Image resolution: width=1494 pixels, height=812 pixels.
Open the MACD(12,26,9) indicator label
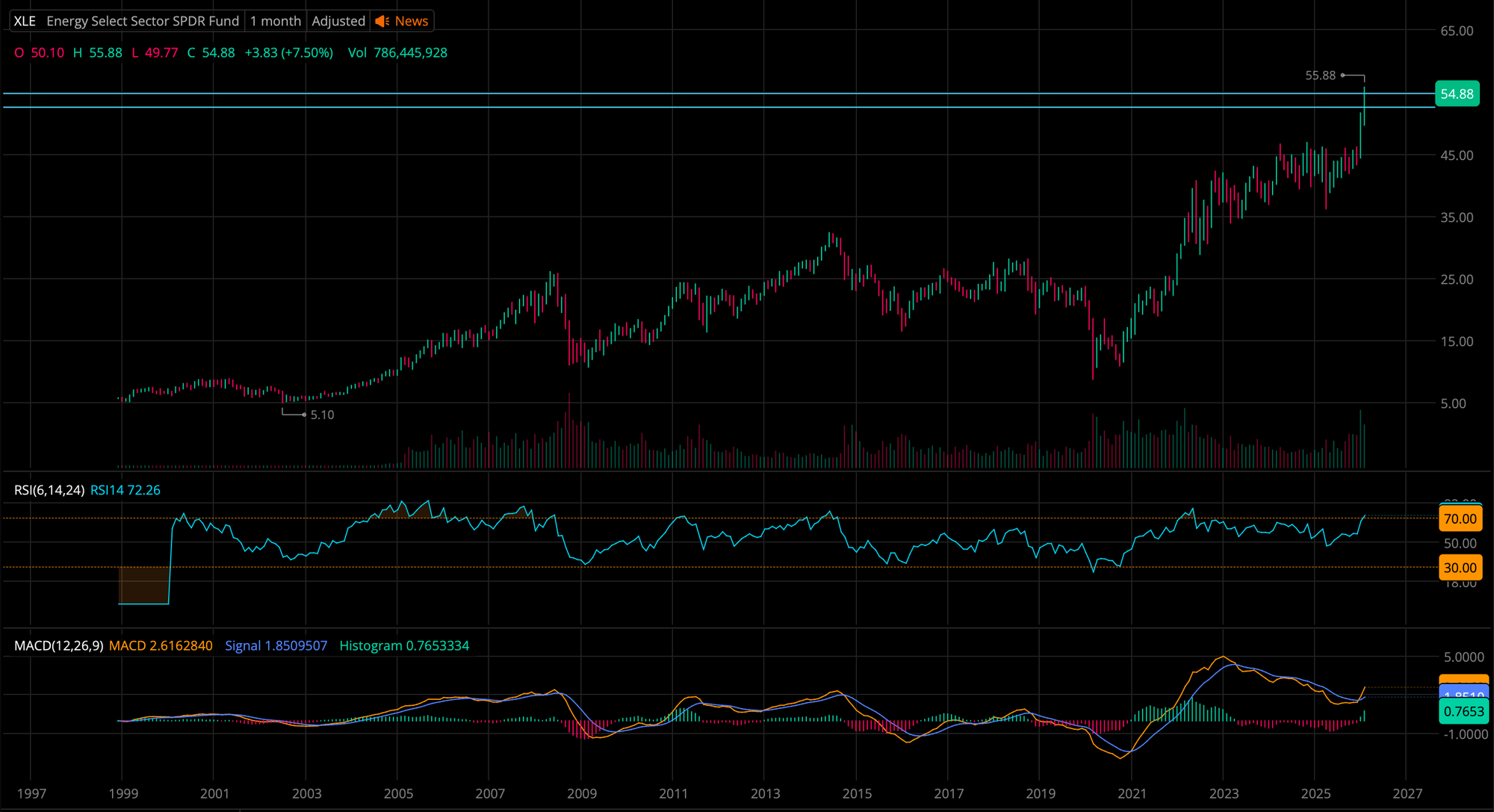click(x=58, y=645)
